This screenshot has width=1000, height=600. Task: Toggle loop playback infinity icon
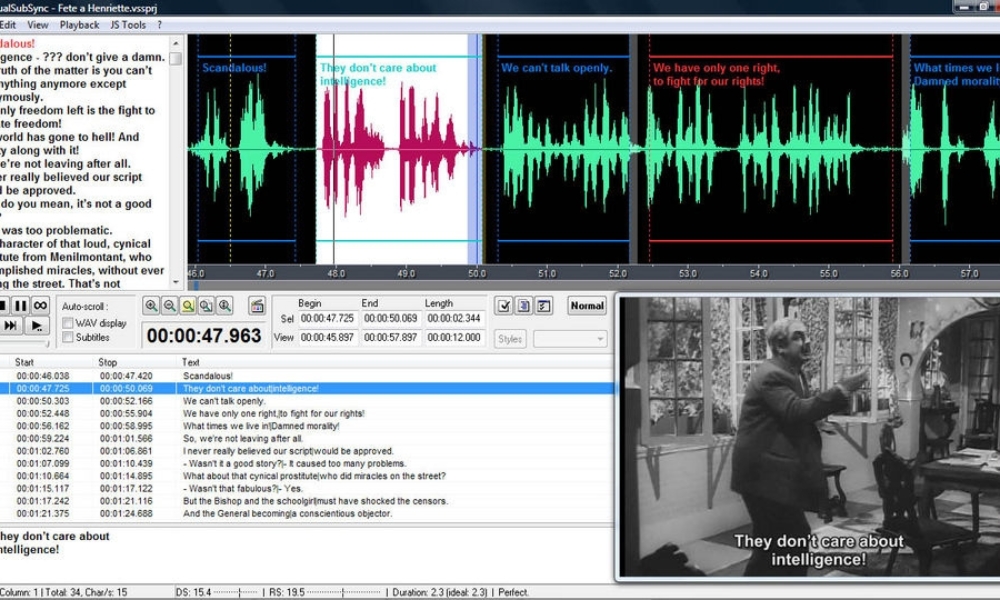pos(40,305)
